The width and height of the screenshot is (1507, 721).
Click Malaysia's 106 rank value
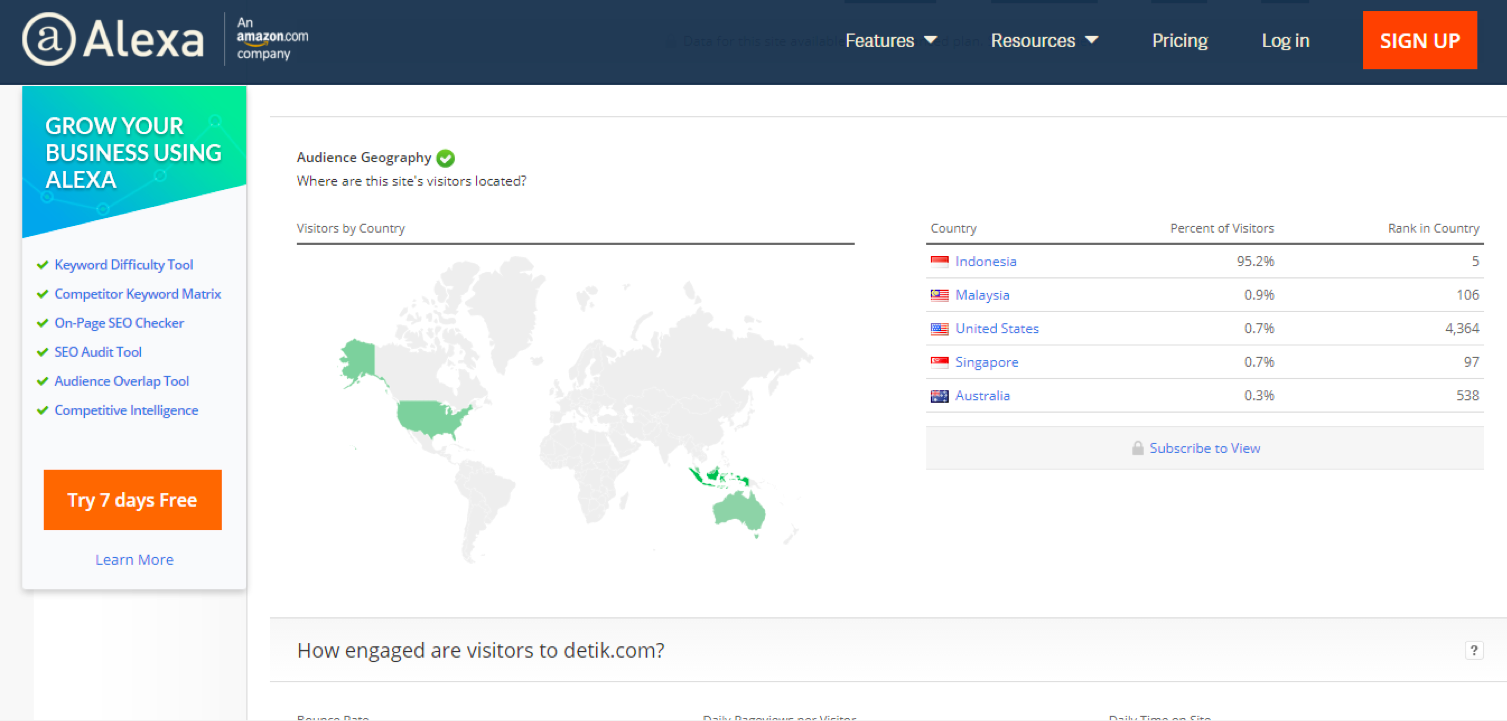point(1468,295)
